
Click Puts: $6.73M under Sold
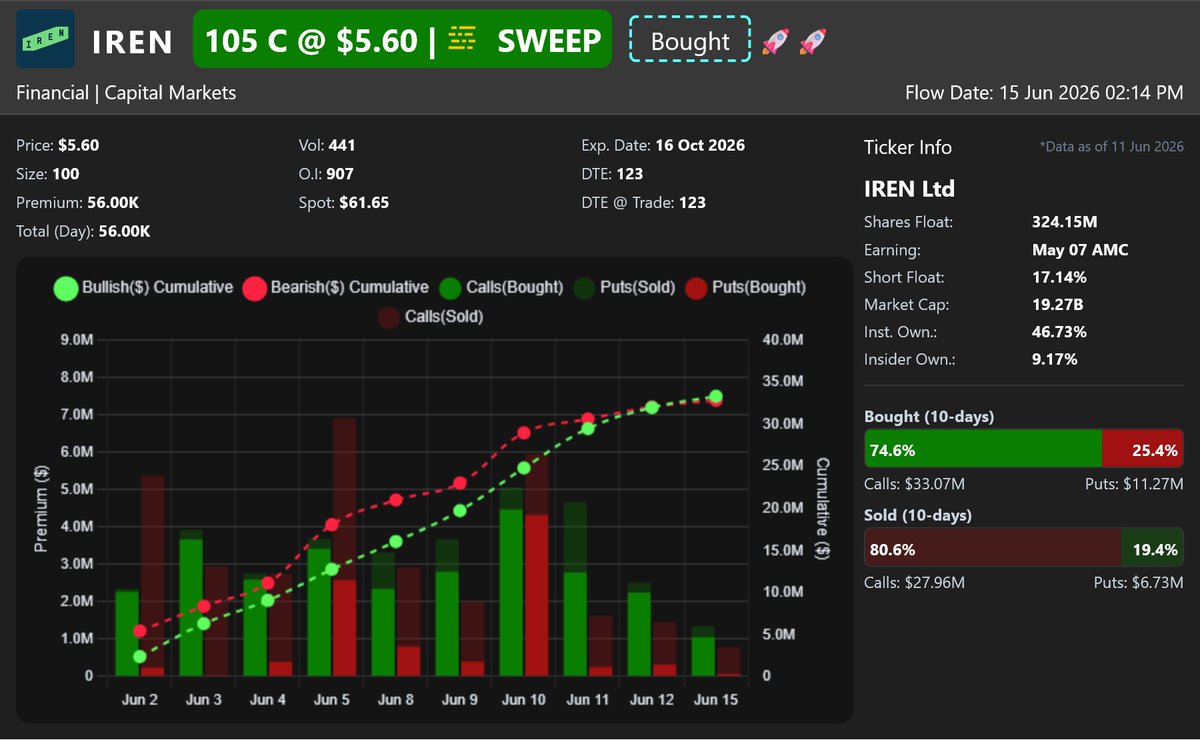1139,582
